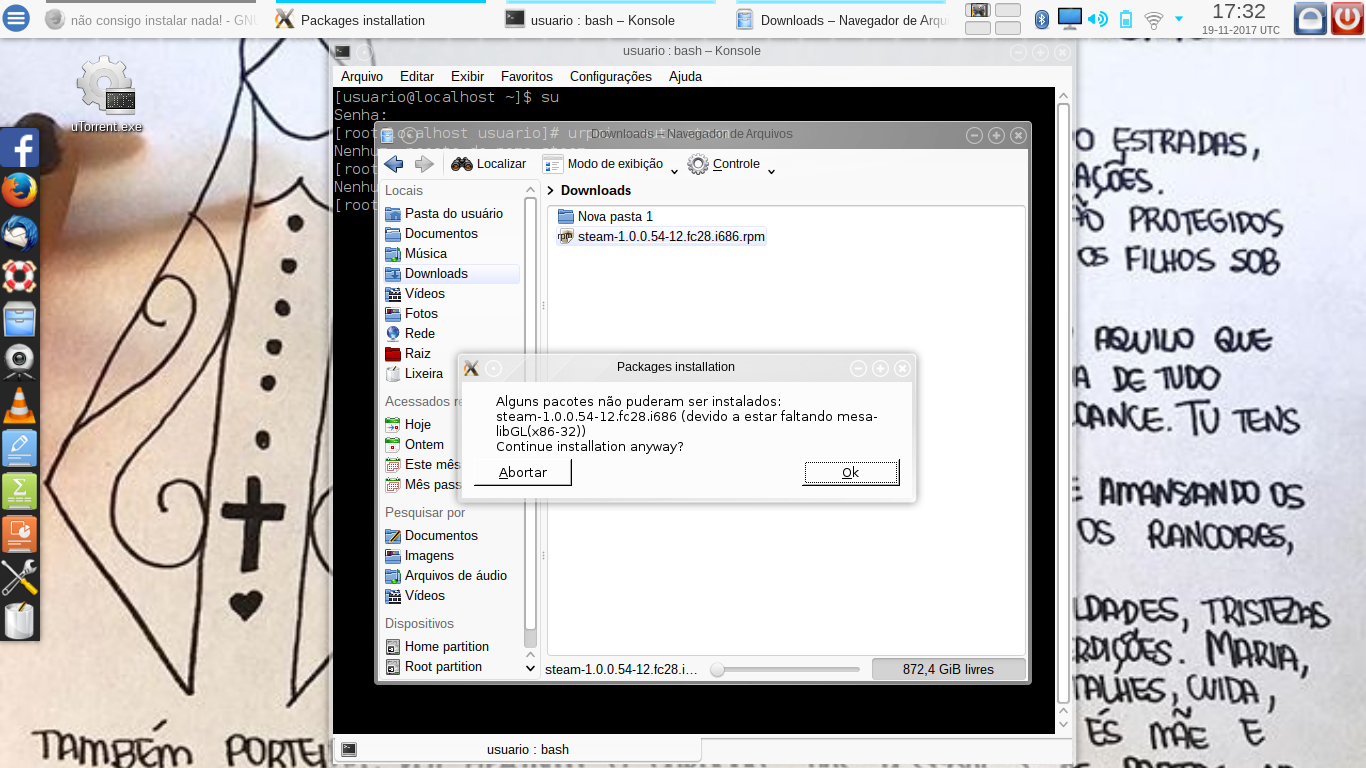Viewport: 1366px width, 768px height.
Task: Open Ajuda menu in Konsole
Action: click(685, 76)
